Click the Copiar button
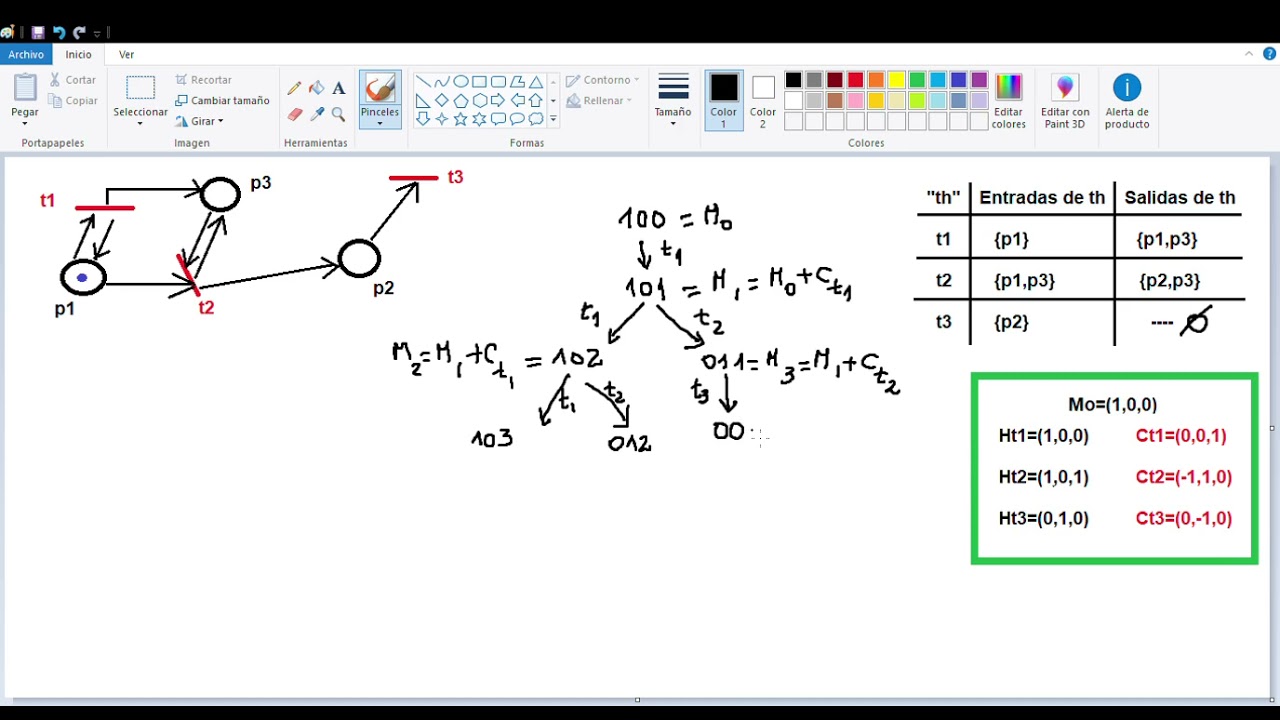 click(73, 101)
